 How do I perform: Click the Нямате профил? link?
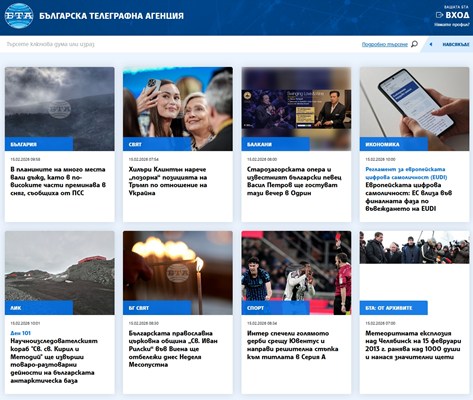(x=452, y=24)
